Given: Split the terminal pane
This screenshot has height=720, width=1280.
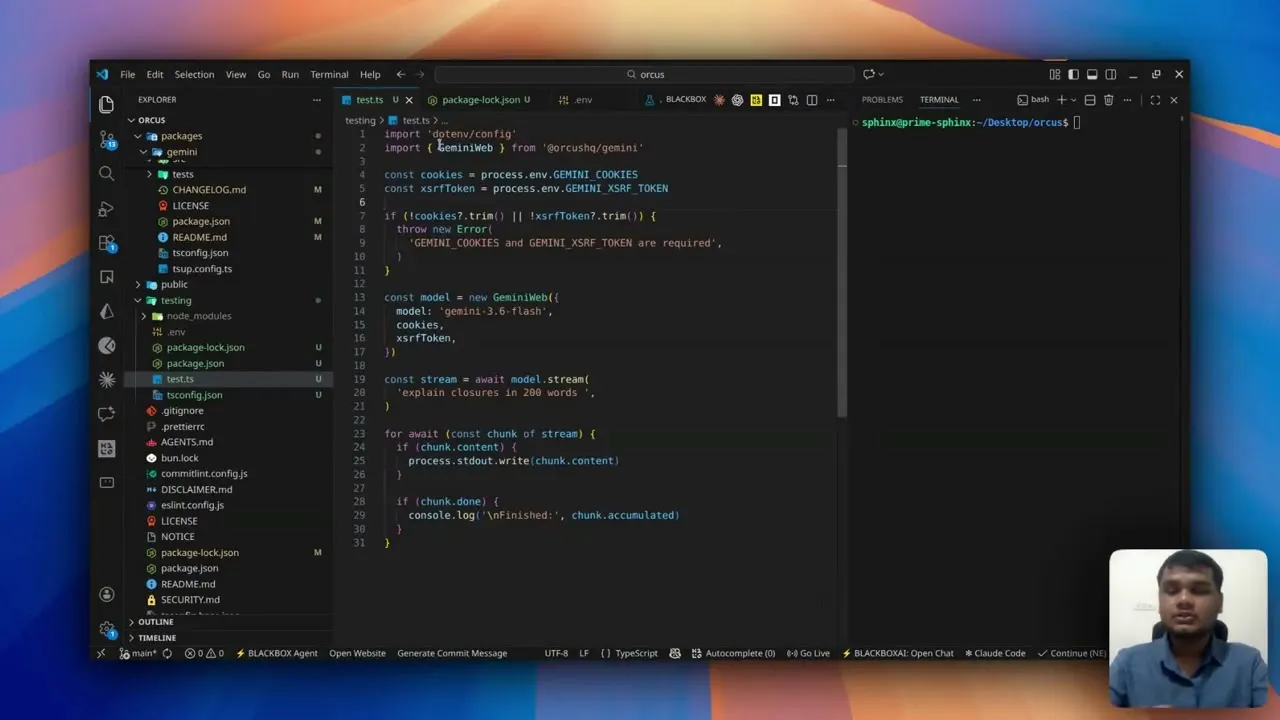Looking at the screenshot, I should pyautogui.click(x=1090, y=100).
